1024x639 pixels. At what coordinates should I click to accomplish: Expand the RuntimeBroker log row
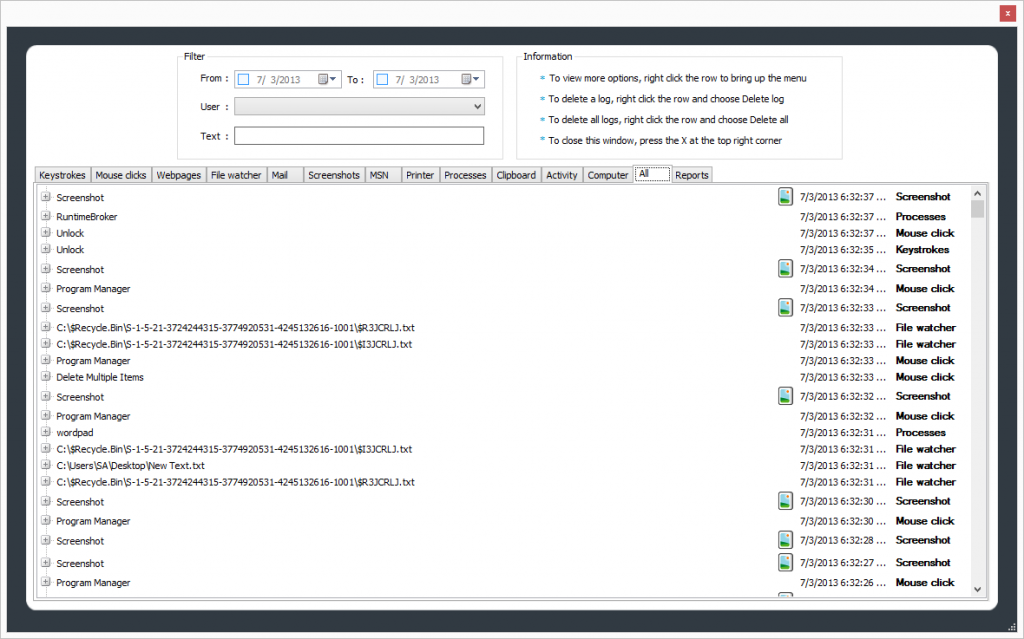click(x=46, y=216)
